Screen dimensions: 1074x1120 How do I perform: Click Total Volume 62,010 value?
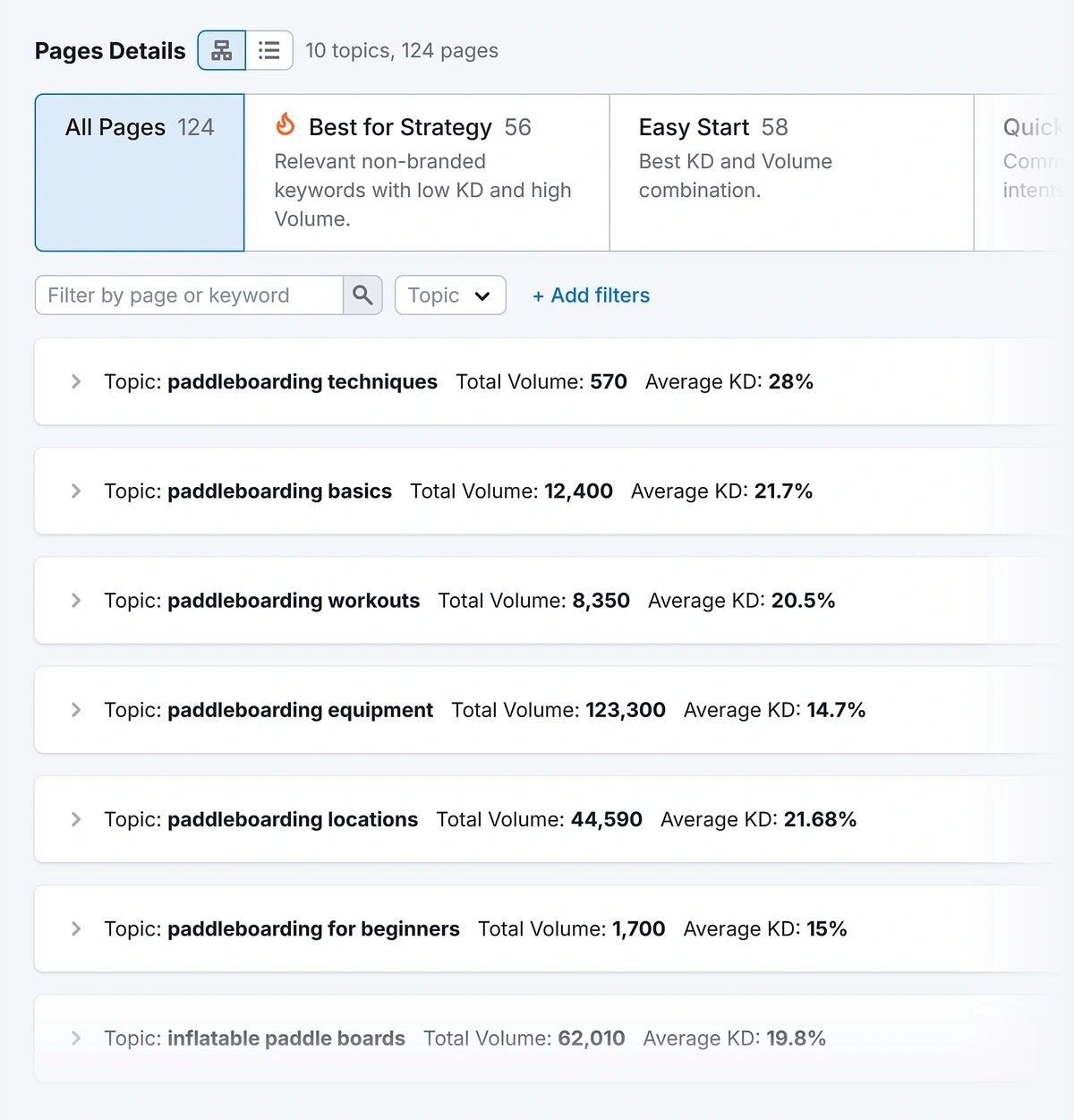pyautogui.click(x=592, y=1038)
